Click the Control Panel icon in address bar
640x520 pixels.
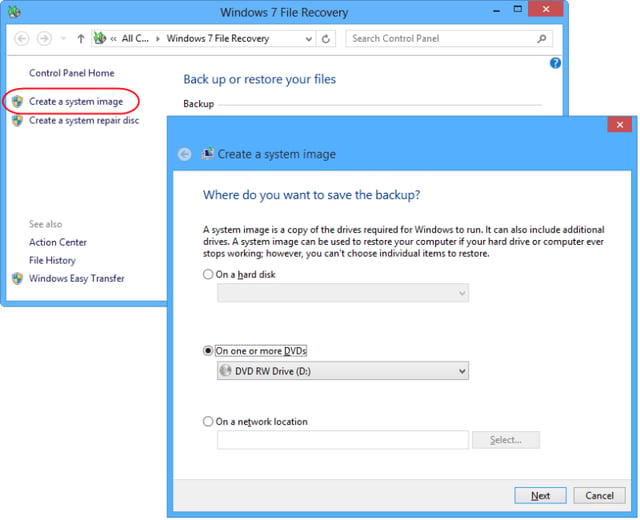pyautogui.click(x=100, y=38)
